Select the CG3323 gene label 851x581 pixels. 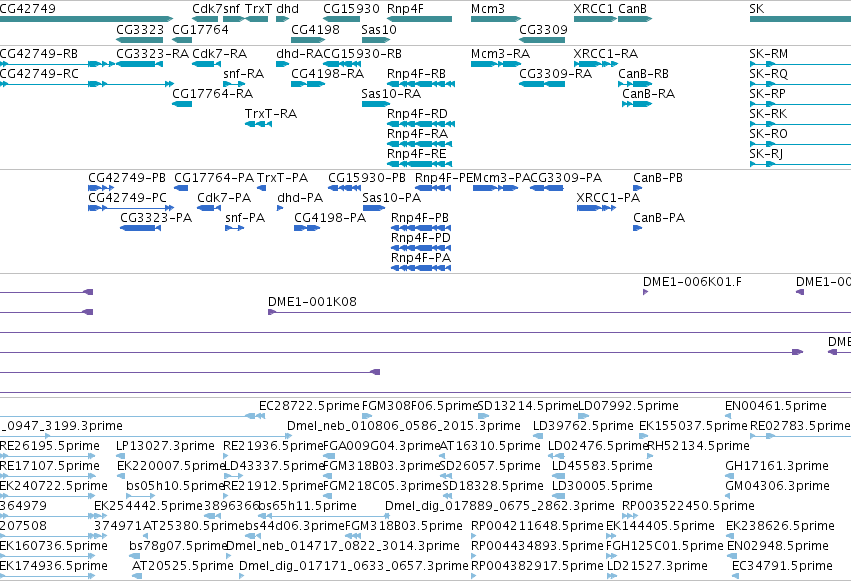(140, 29)
